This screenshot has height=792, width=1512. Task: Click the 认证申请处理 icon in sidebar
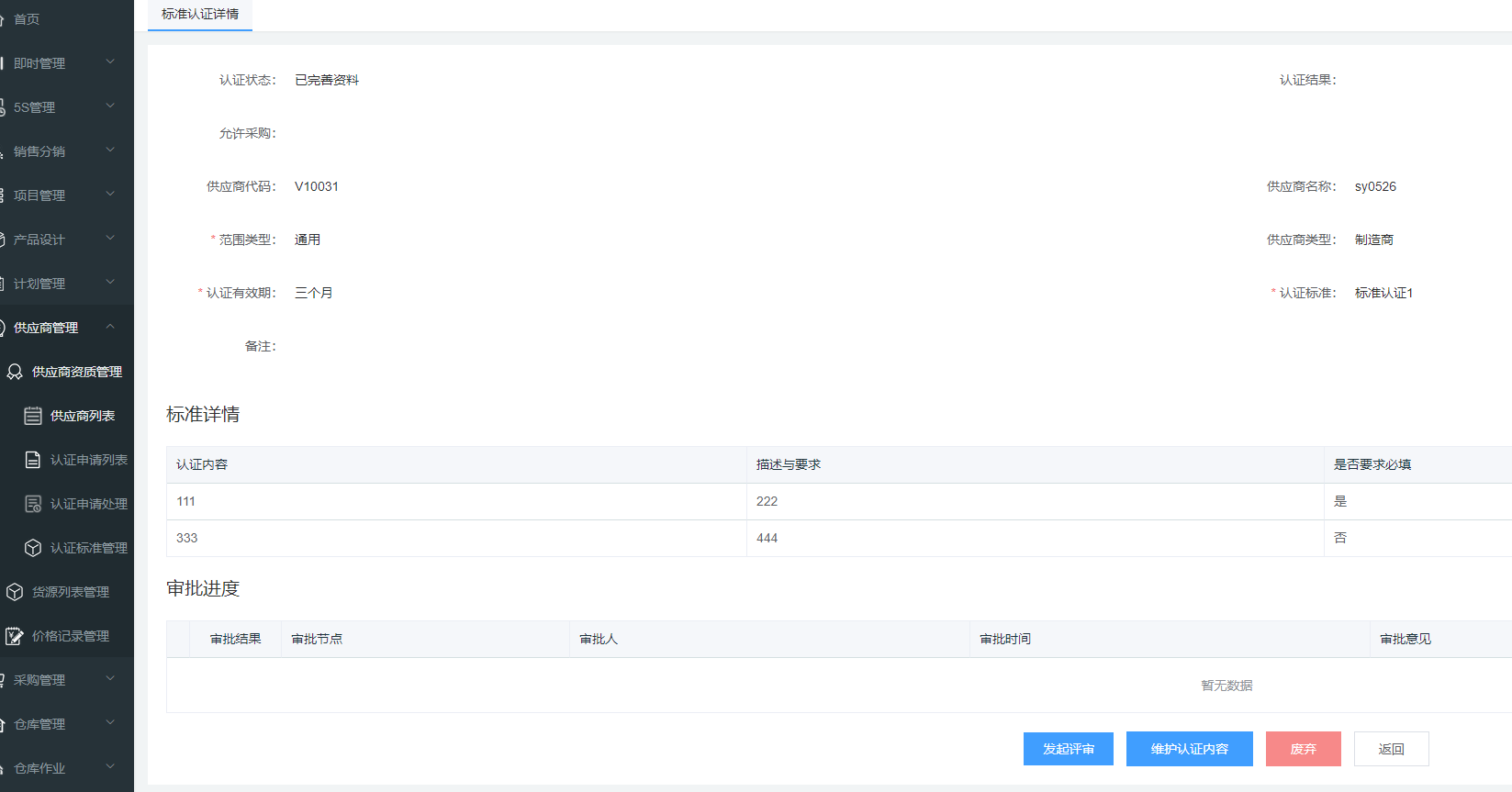click(x=33, y=504)
